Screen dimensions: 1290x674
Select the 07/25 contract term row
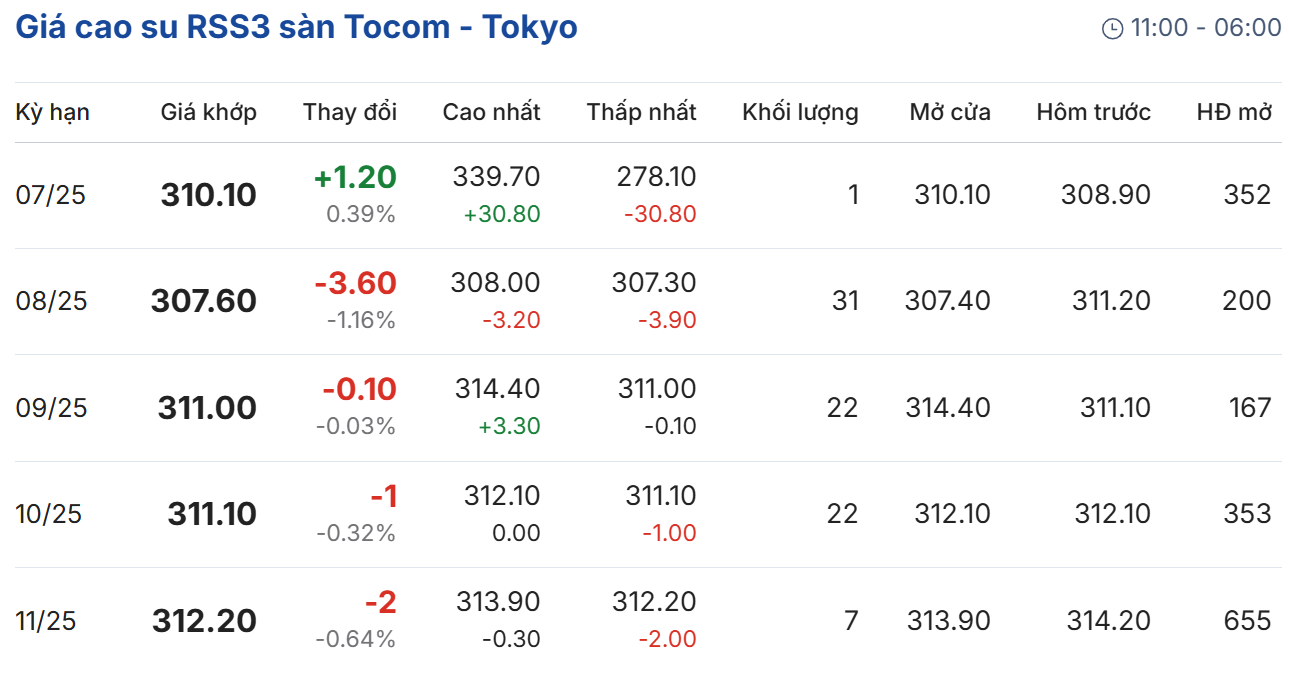(x=51, y=195)
